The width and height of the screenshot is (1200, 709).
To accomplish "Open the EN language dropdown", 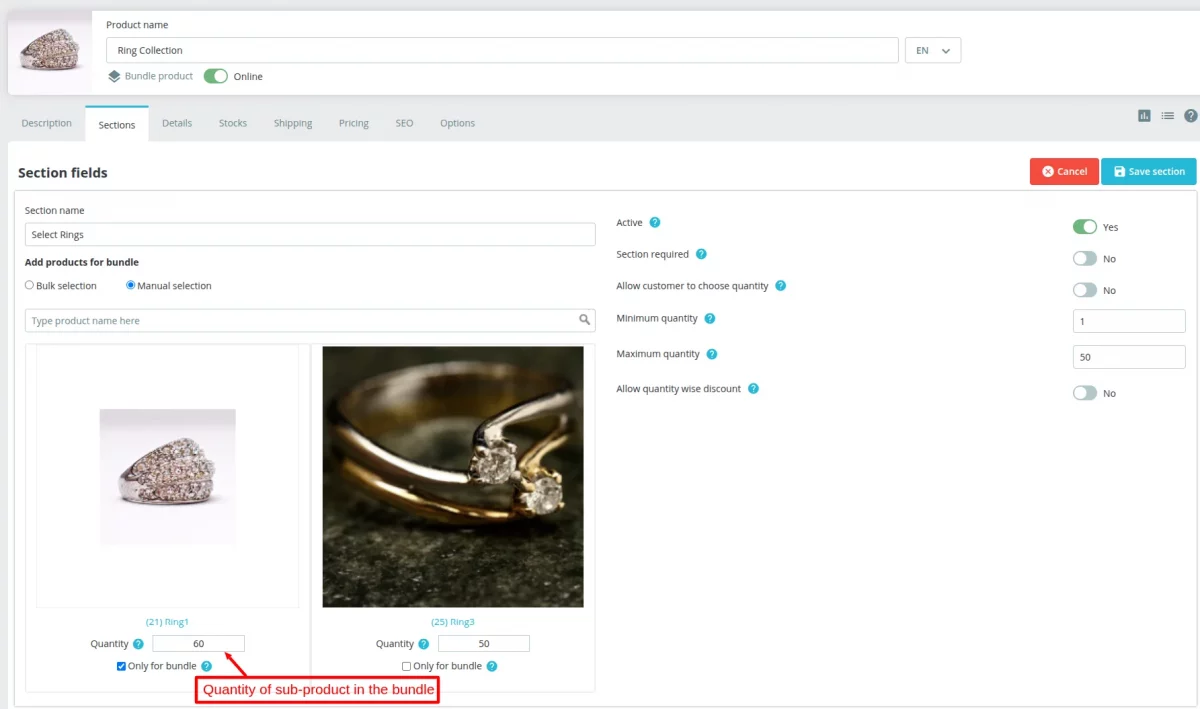I will 932,51.
